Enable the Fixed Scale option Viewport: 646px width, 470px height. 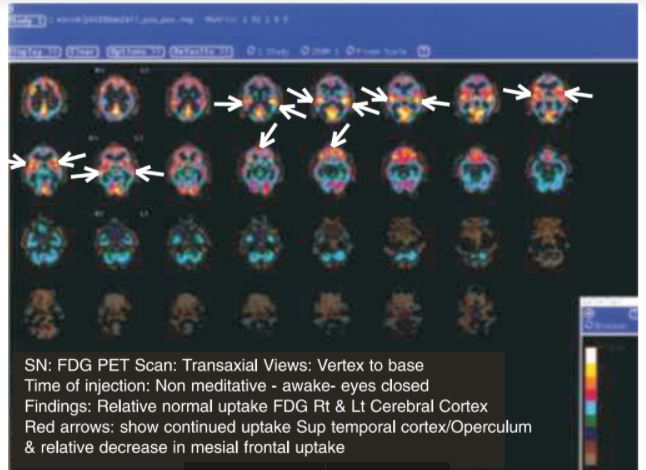pos(376,51)
